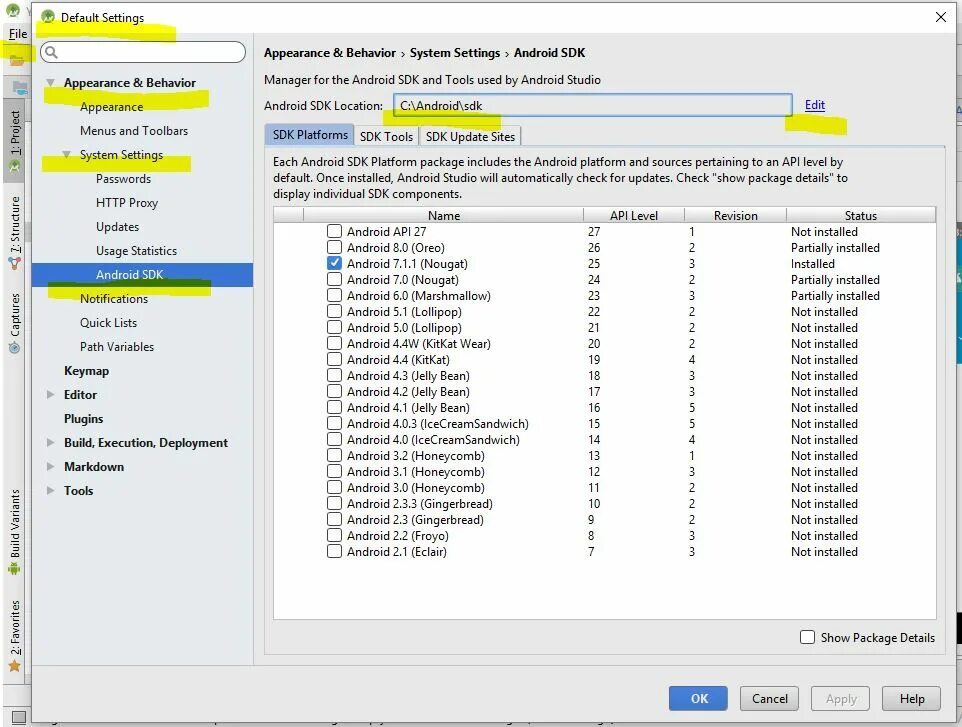Click the settings search field
The height and width of the screenshot is (727, 962).
coord(143,52)
